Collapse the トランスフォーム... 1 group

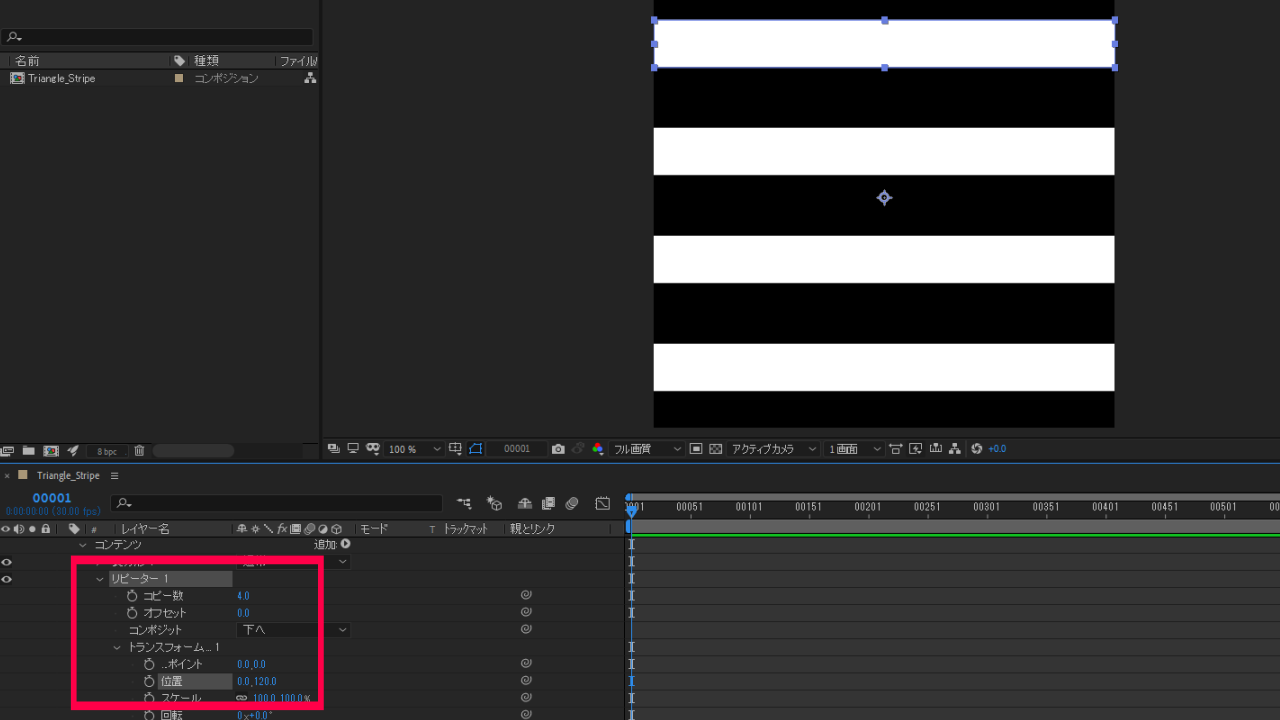coord(117,647)
